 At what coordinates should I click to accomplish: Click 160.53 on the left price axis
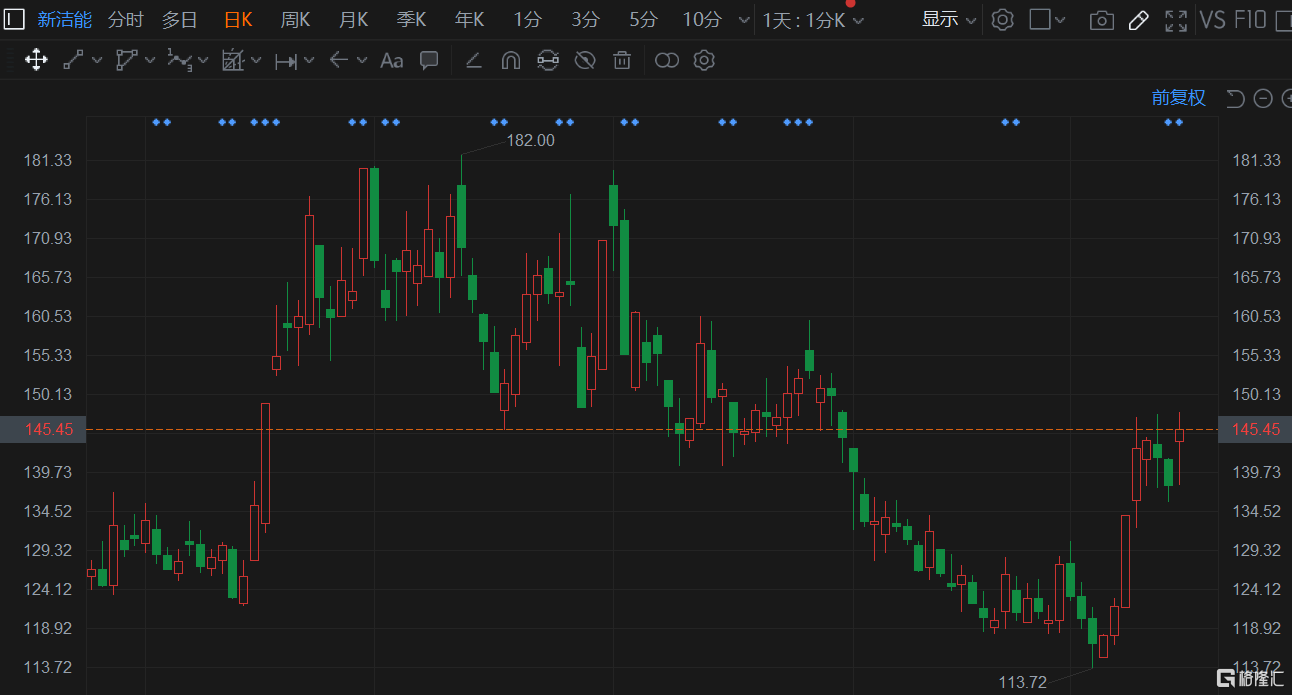pyautogui.click(x=50, y=316)
